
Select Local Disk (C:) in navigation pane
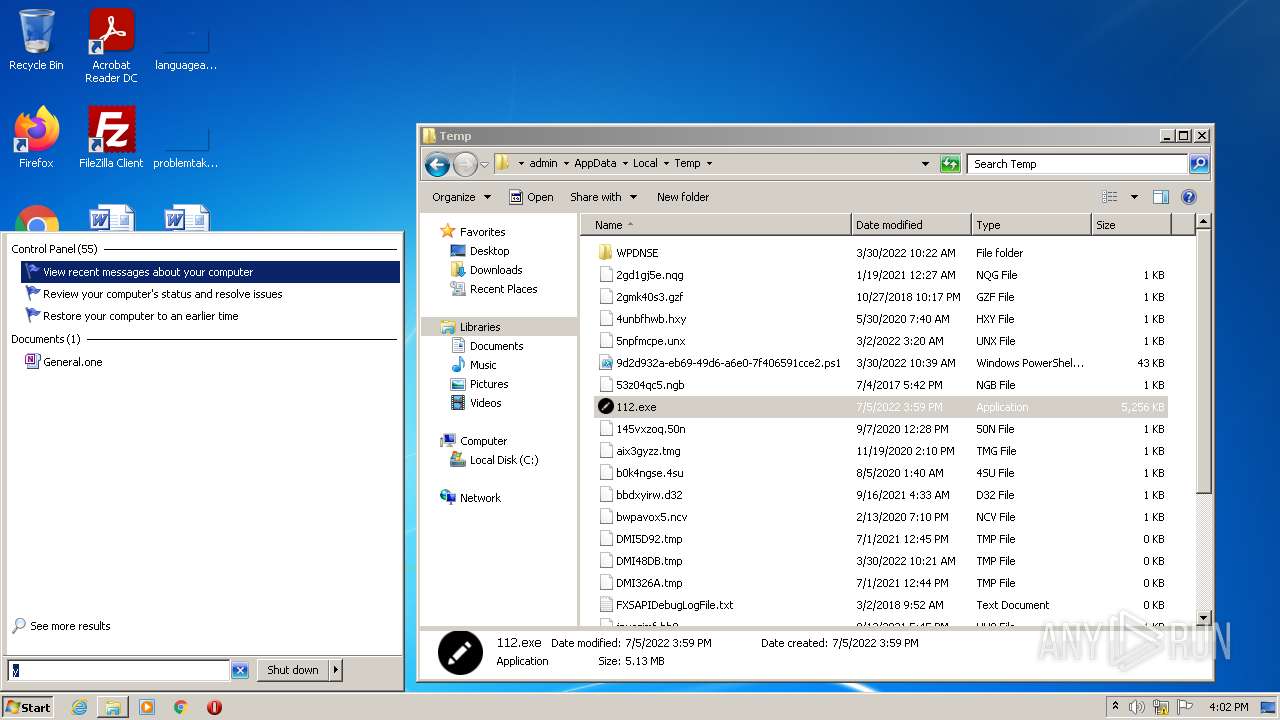tap(494, 460)
